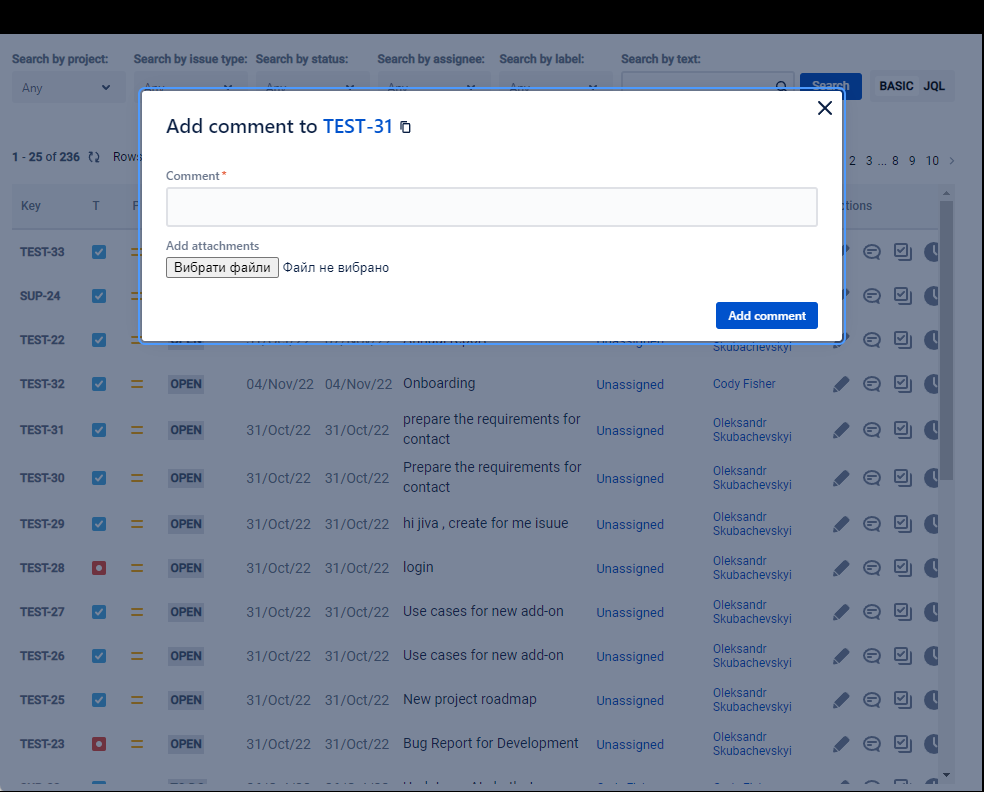Click medium priority icon in TEST-27 row
The image size is (984, 792).
(137, 612)
